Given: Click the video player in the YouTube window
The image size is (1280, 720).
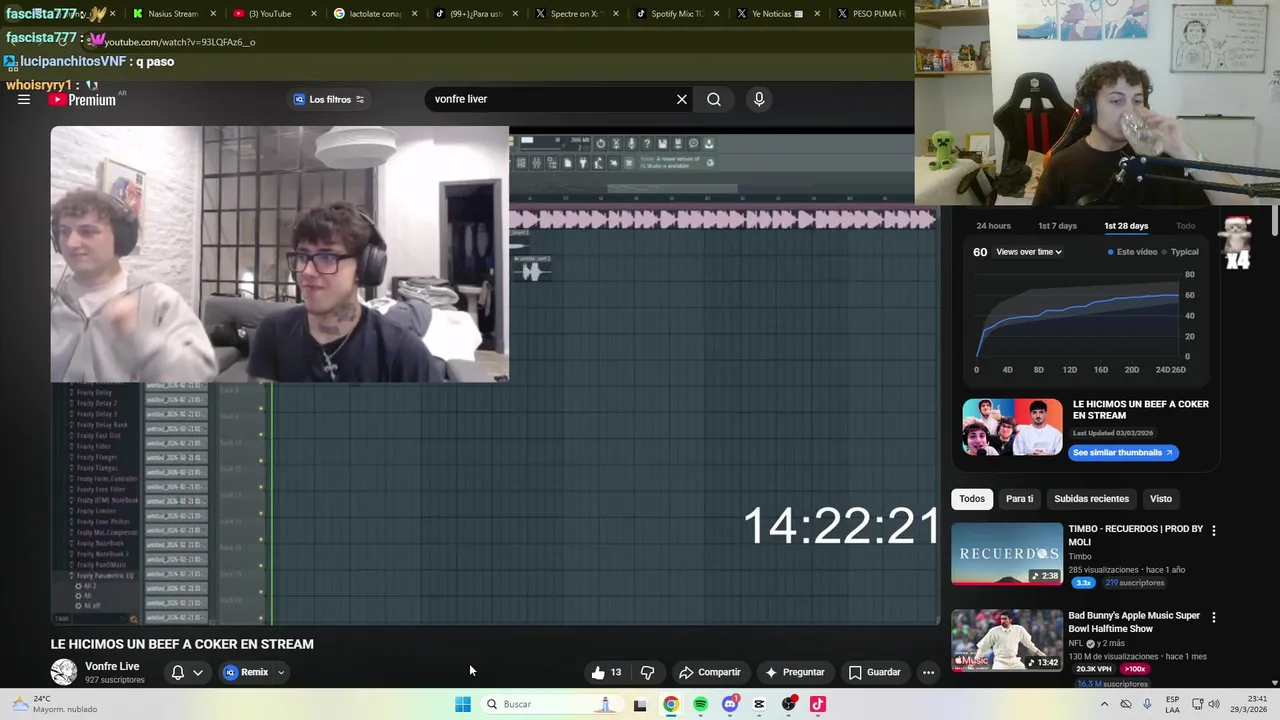Looking at the screenshot, I should [495, 376].
